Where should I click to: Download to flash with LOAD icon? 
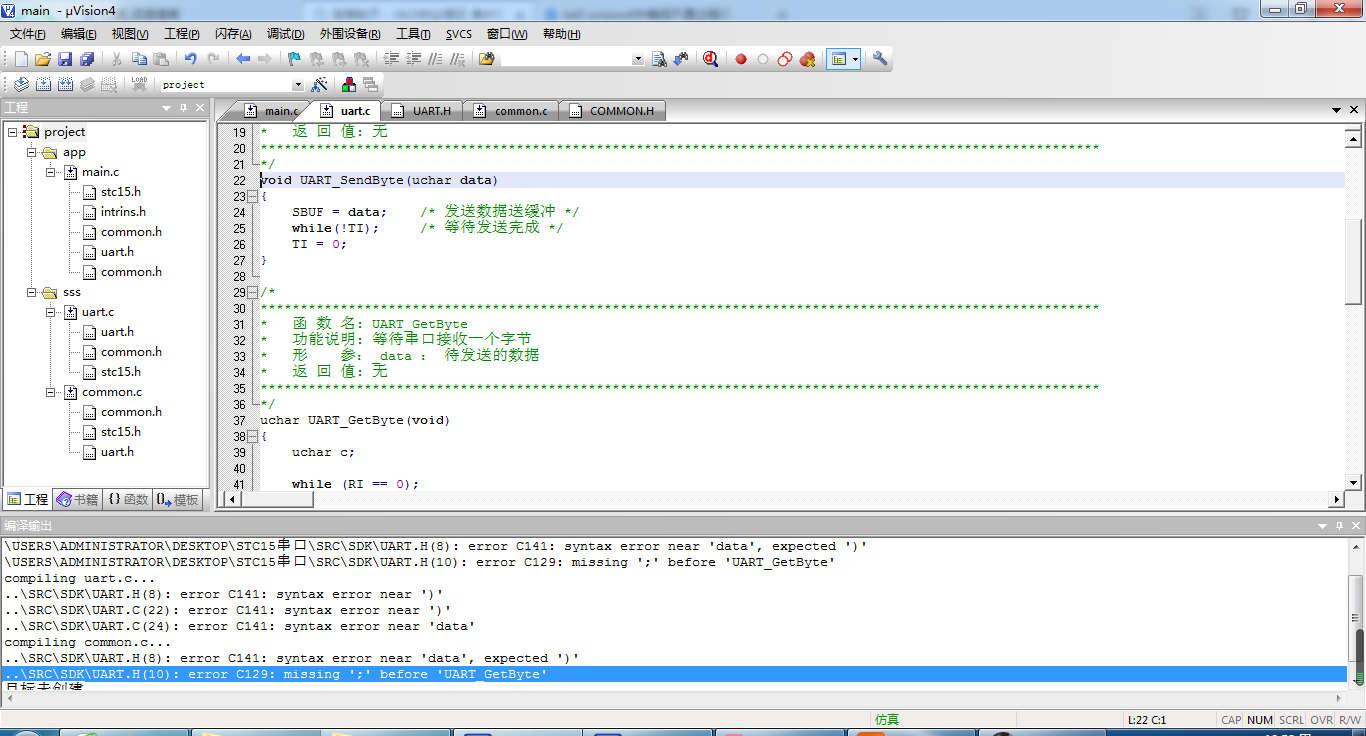pyautogui.click(x=139, y=85)
